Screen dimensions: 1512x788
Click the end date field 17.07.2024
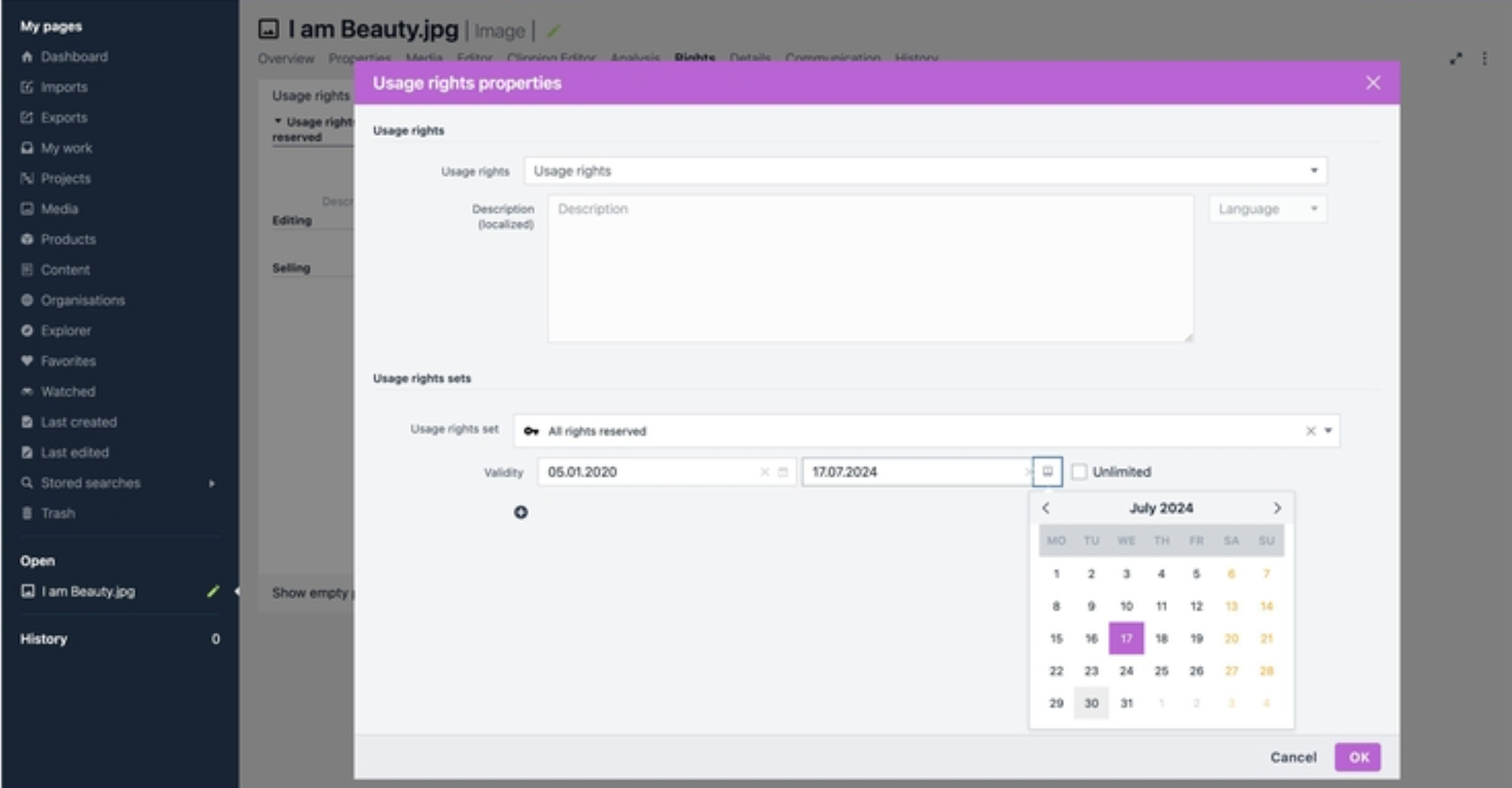coord(917,472)
